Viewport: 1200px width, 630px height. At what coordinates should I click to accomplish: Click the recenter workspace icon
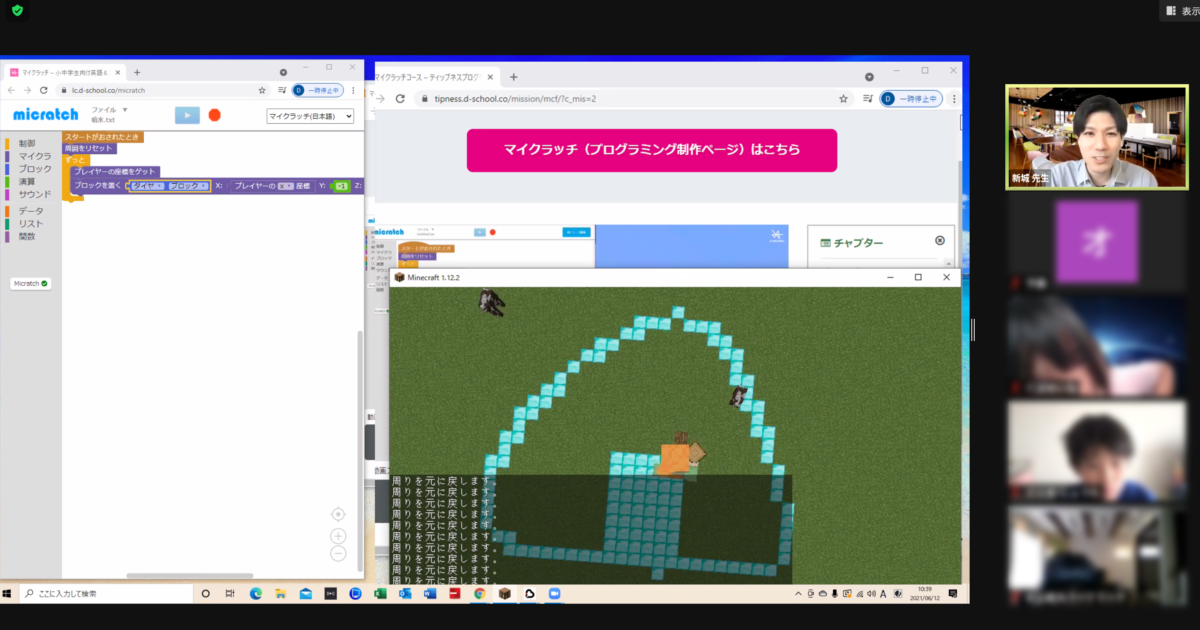click(x=338, y=514)
